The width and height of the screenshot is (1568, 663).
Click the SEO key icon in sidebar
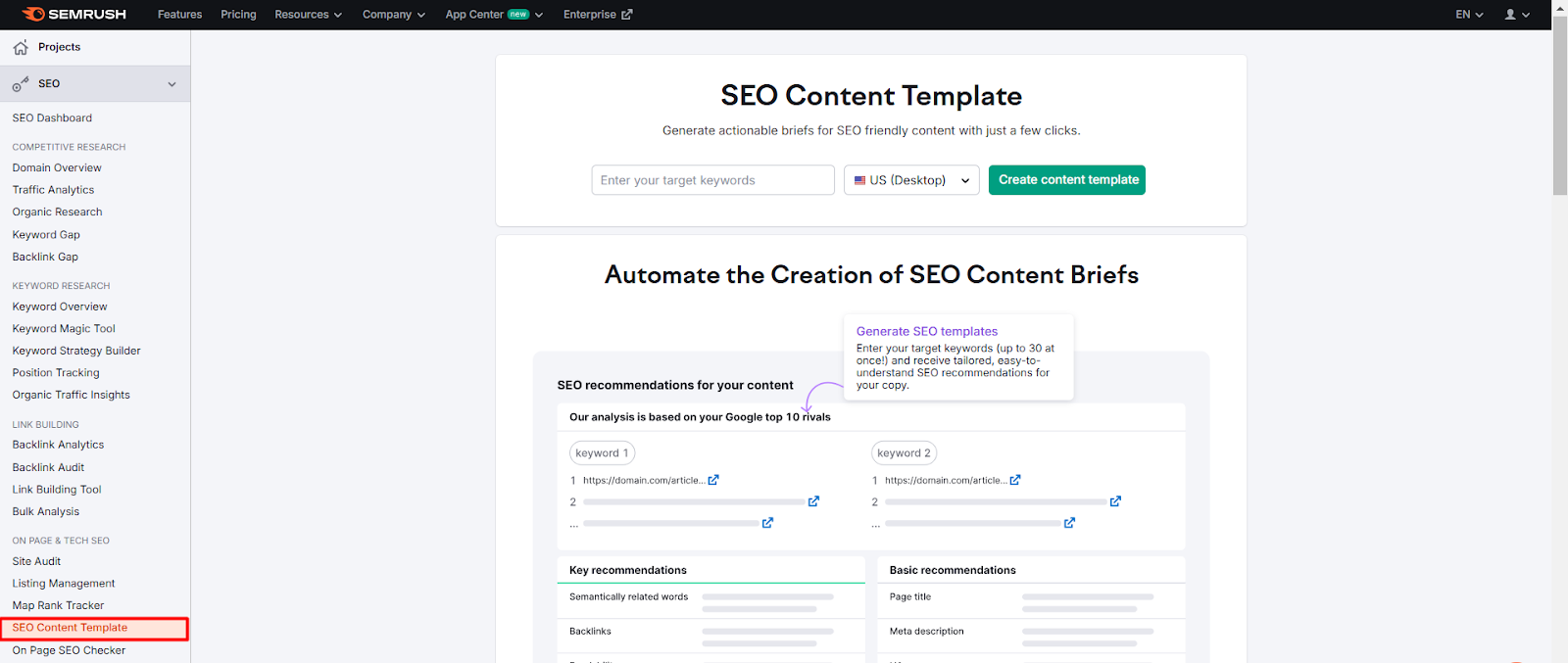[21, 84]
